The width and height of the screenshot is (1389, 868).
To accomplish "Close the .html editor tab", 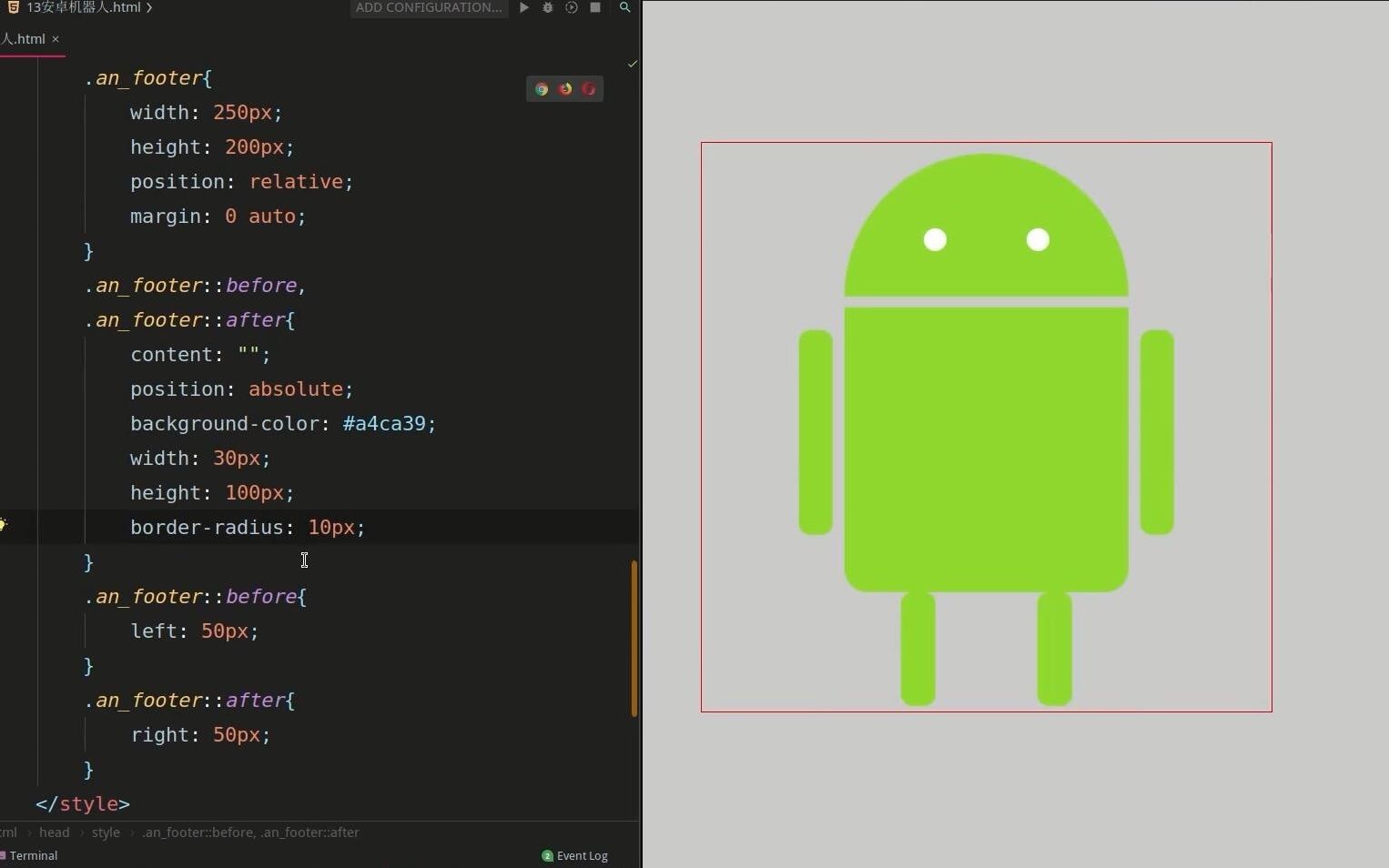I will tap(56, 39).
